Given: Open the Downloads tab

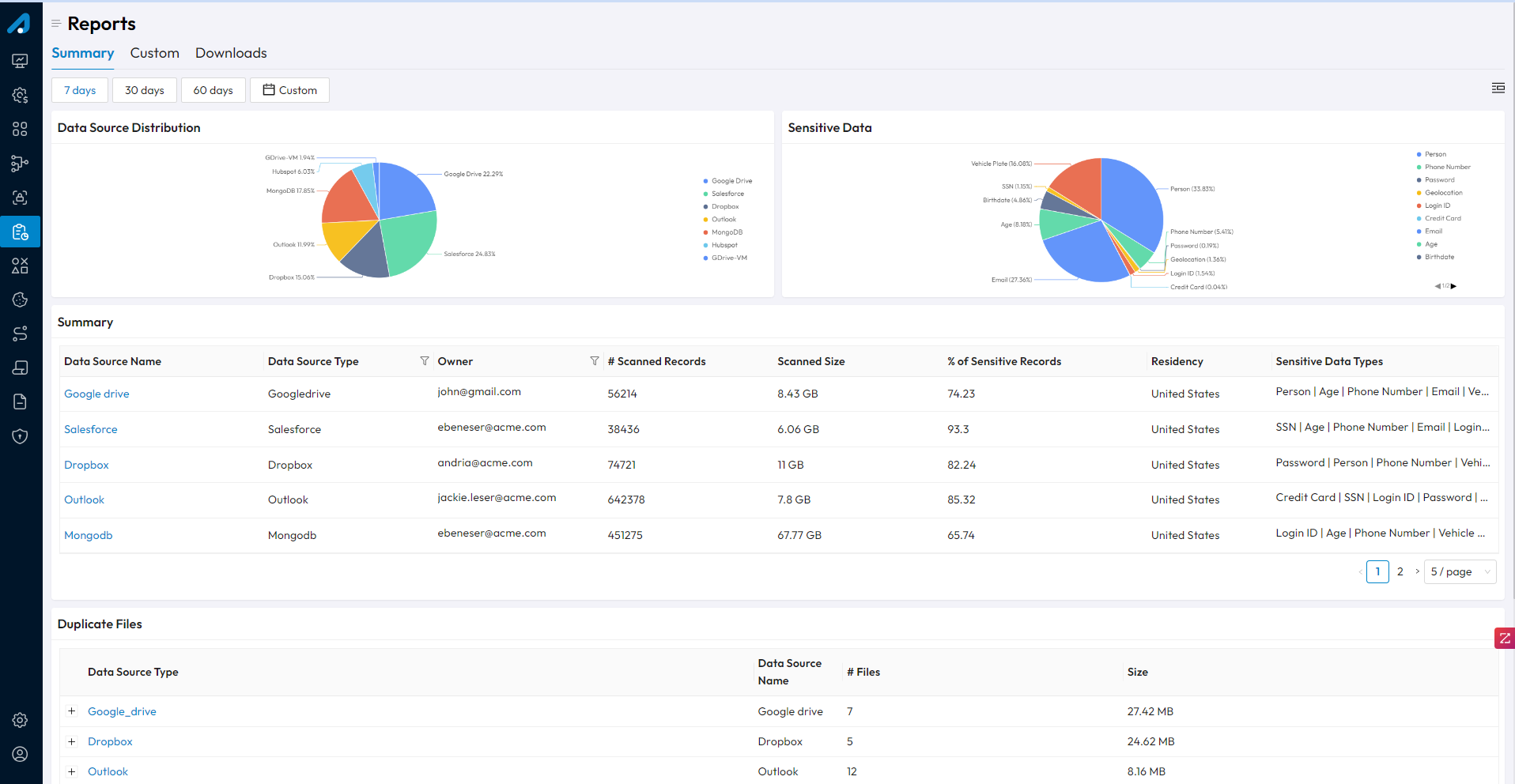Looking at the screenshot, I should 230,53.
